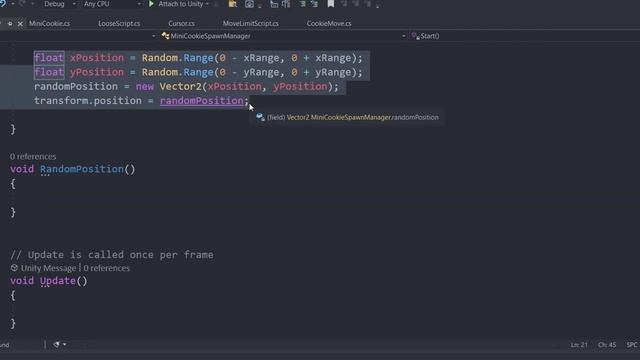
Task: Switch to the MoveLimitScript.cs tab
Action: coord(251,23)
